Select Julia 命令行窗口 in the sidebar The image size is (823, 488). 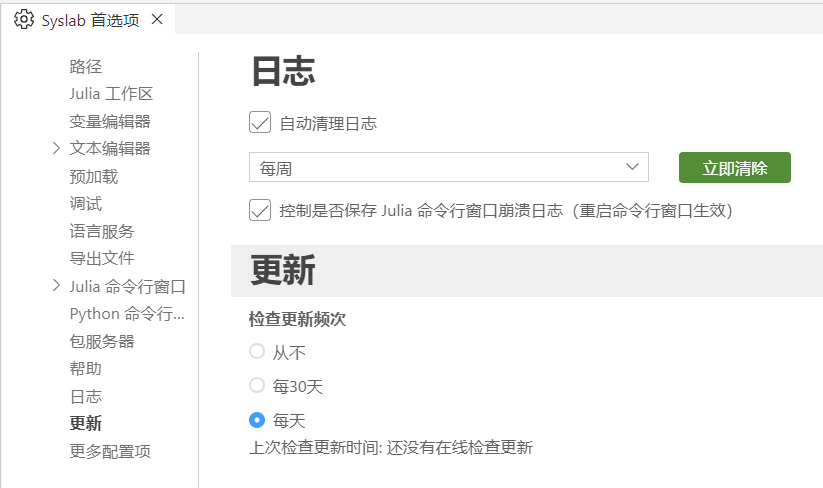click(128, 287)
